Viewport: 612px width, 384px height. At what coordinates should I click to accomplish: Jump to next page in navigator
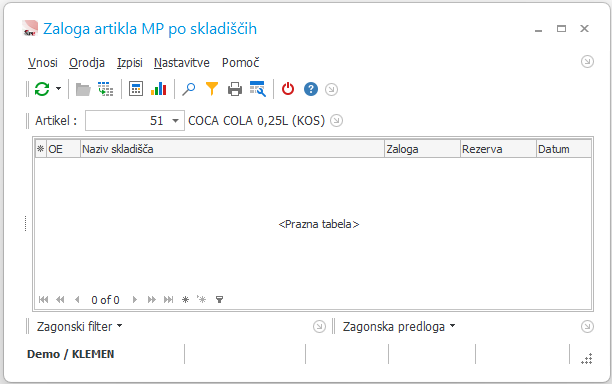click(151, 300)
